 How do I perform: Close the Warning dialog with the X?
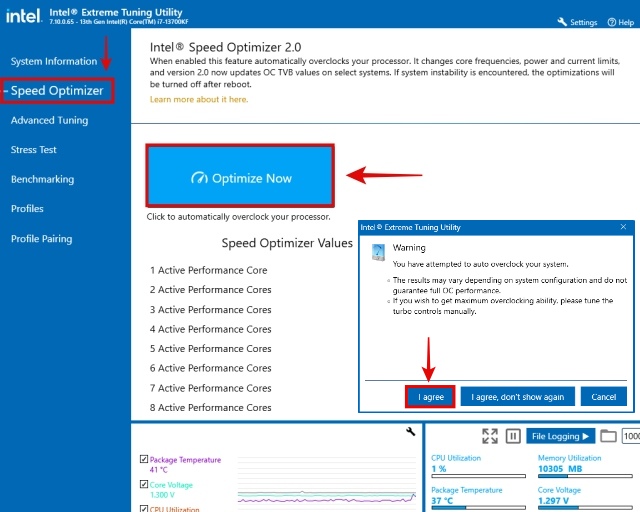click(x=624, y=227)
